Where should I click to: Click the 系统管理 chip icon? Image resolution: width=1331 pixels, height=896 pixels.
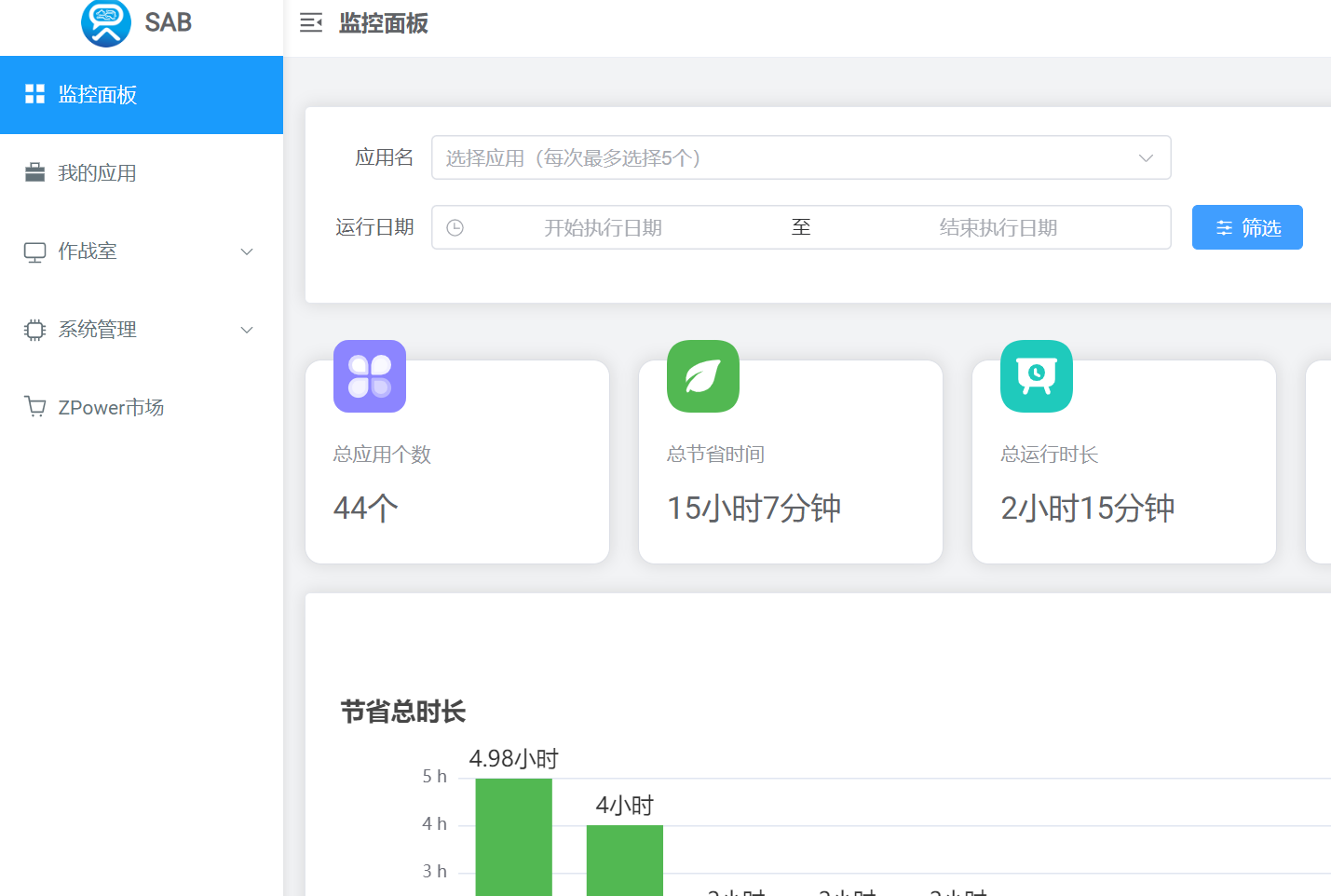pos(34,330)
